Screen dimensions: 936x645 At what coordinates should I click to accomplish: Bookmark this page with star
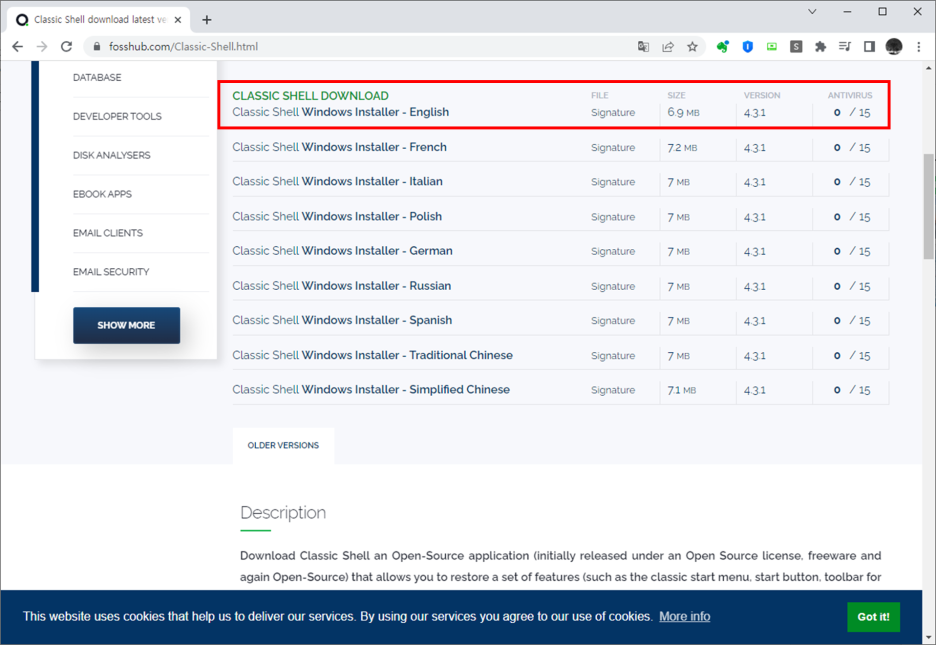(x=692, y=47)
